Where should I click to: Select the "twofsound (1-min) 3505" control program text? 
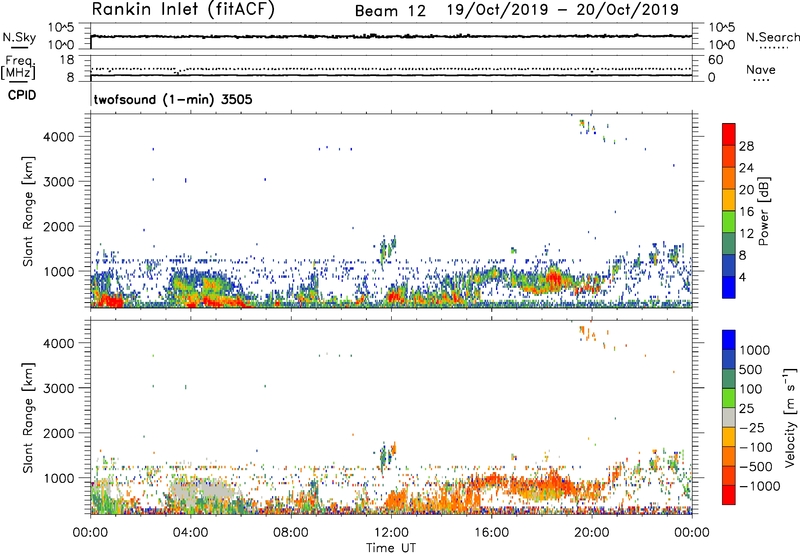tap(173, 99)
